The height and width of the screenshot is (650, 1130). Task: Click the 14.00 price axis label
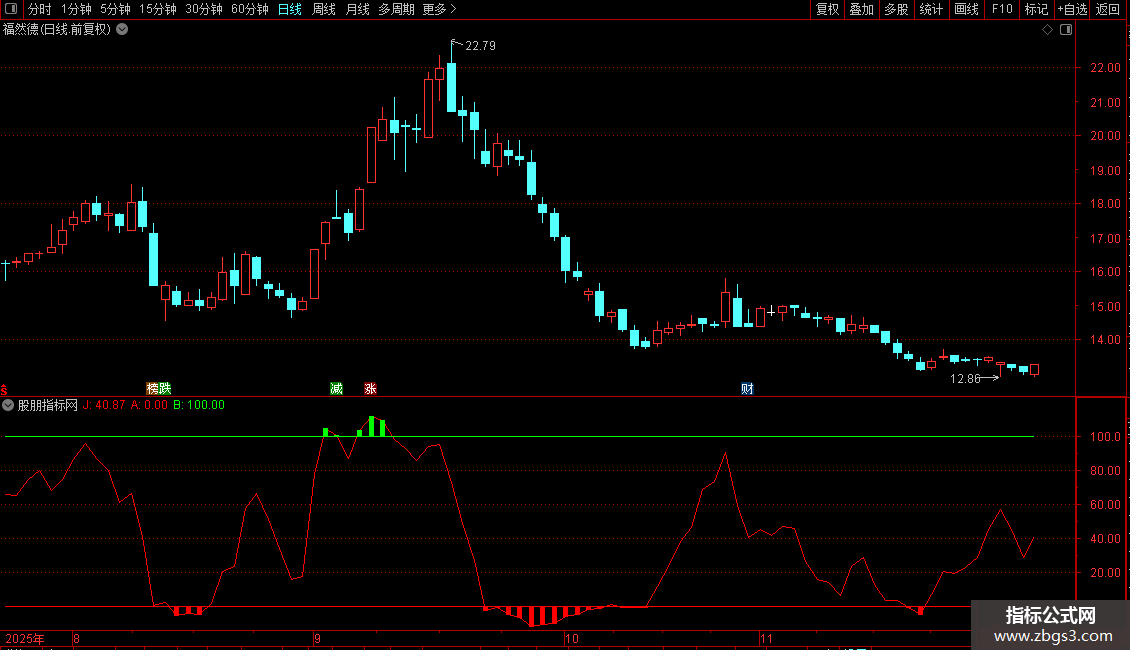click(x=1105, y=339)
